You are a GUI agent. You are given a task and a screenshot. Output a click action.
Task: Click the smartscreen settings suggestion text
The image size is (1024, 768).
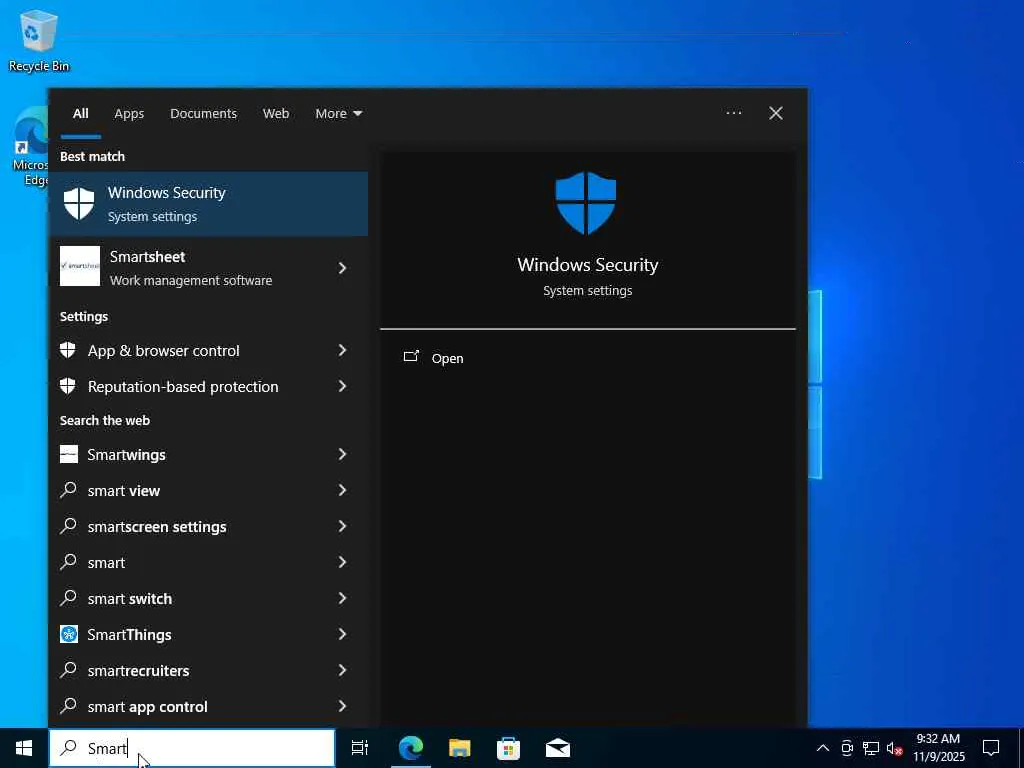coord(157,527)
